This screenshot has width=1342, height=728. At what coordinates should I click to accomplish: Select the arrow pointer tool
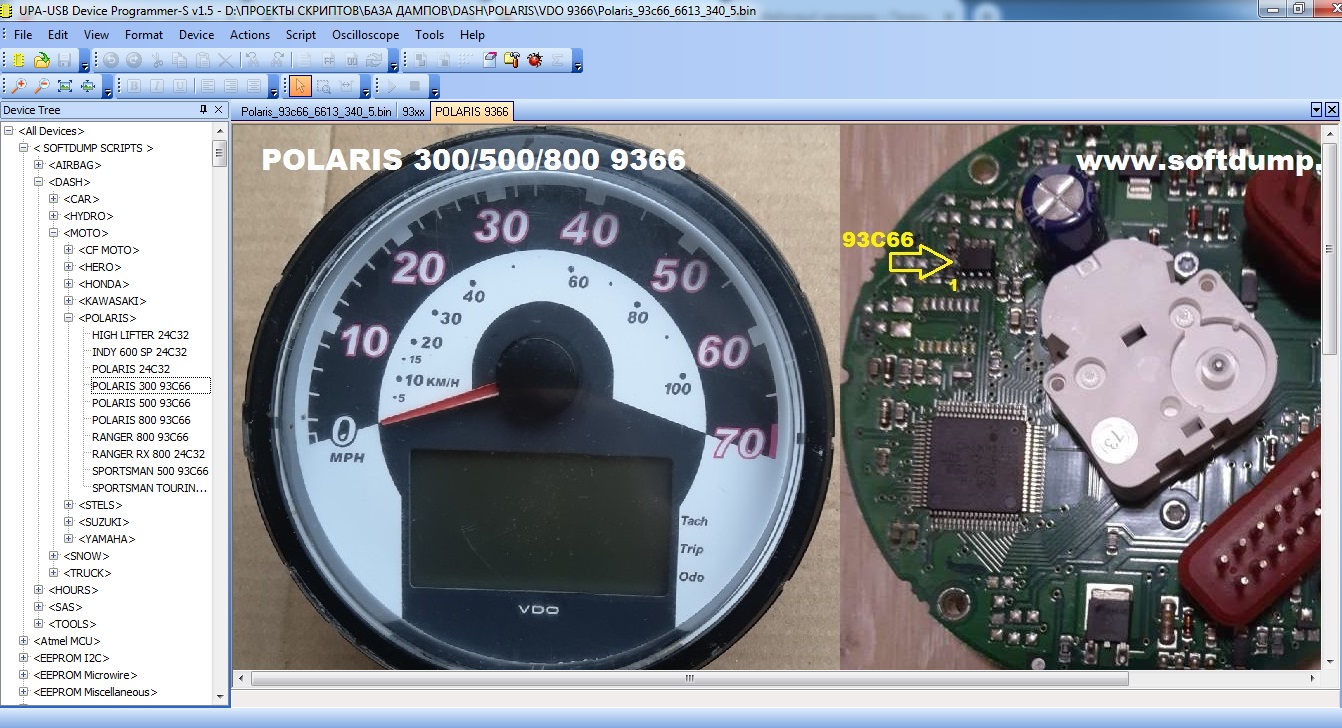(x=300, y=86)
